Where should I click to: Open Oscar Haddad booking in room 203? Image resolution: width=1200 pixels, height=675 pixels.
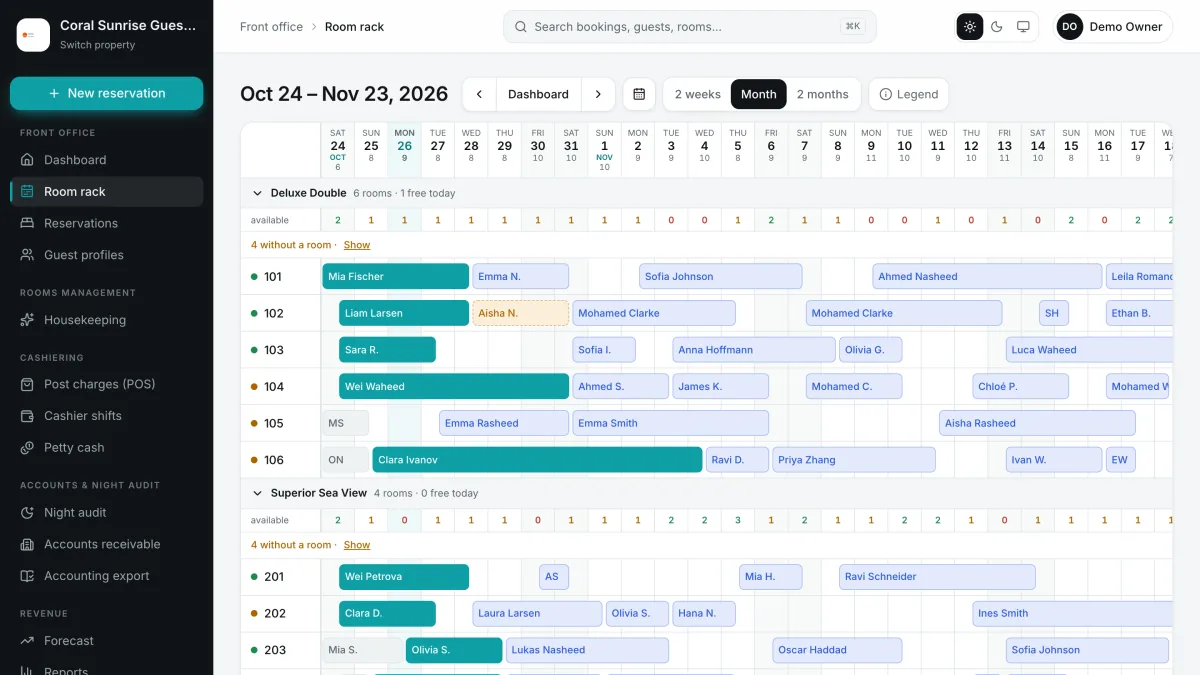(x=837, y=650)
